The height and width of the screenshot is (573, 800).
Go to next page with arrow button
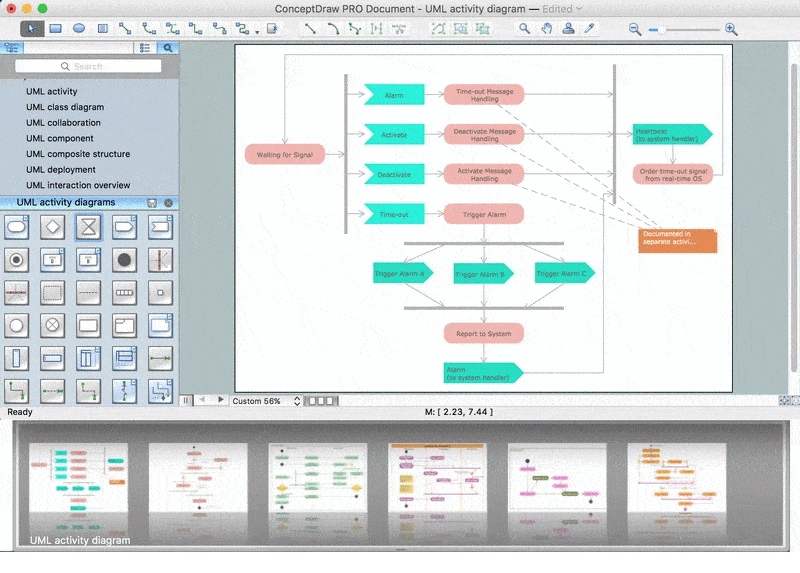(221, 400)
